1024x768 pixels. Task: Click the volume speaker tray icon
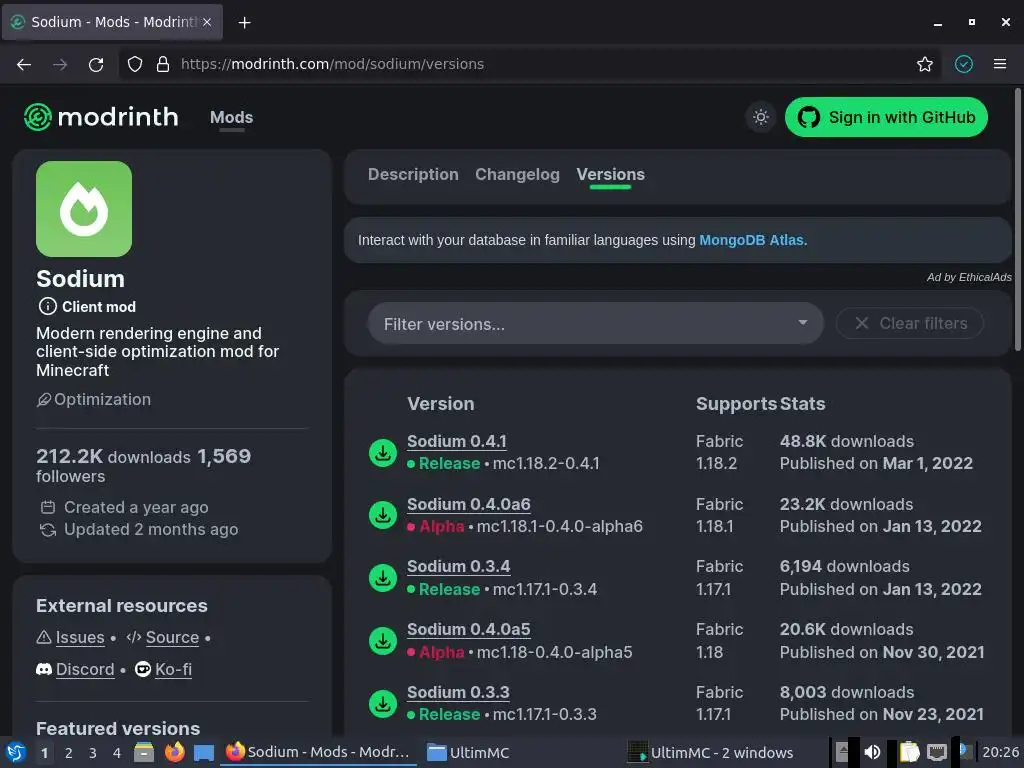[x=872, y=752]
